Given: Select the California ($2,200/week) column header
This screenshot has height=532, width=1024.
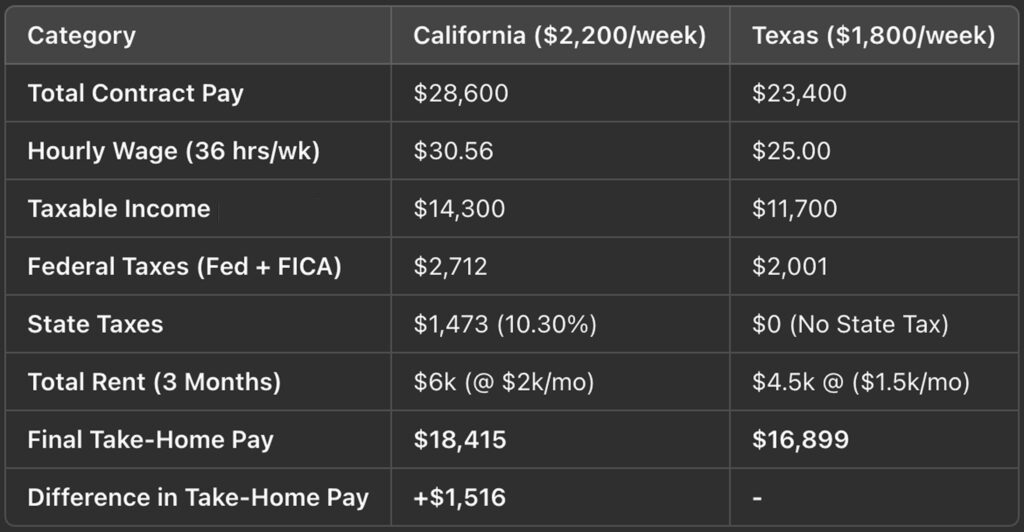Looking at the screenshot, I should coord(560,37).
